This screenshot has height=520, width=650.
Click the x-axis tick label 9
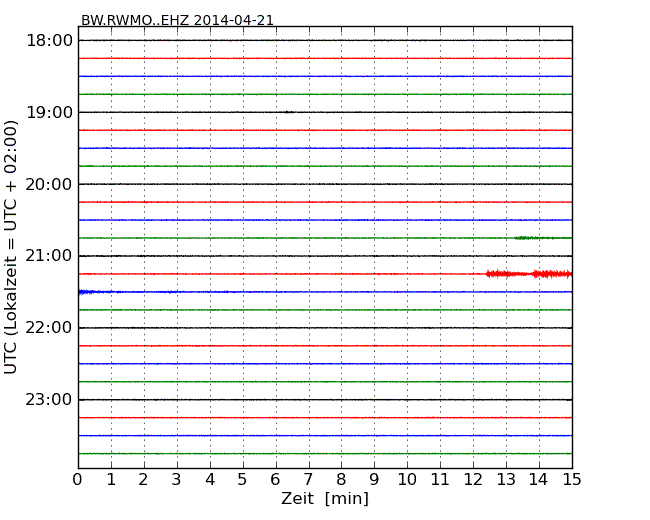[374, 479]
